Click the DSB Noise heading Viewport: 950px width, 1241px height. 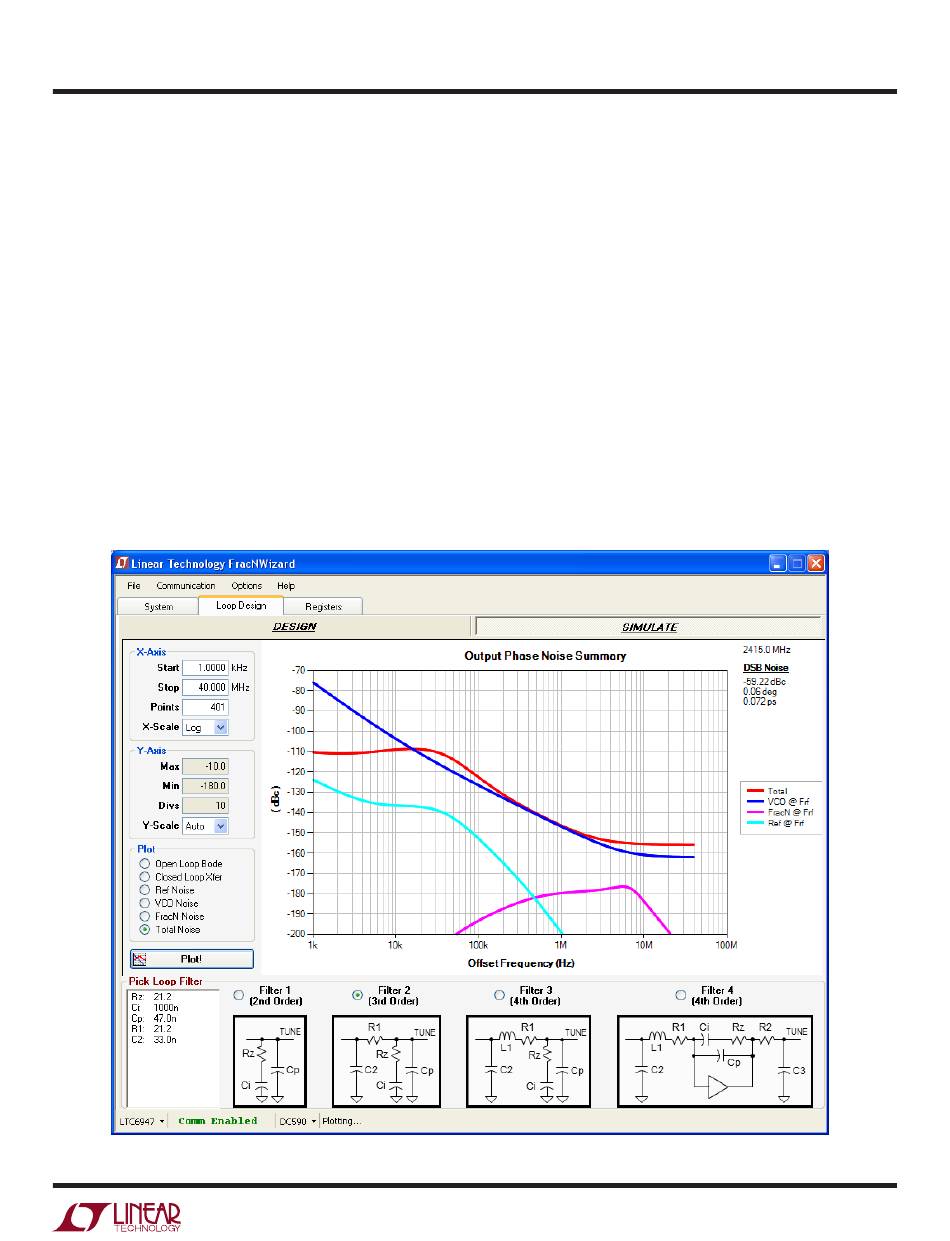pyautogui.click(x=765, y=668)
